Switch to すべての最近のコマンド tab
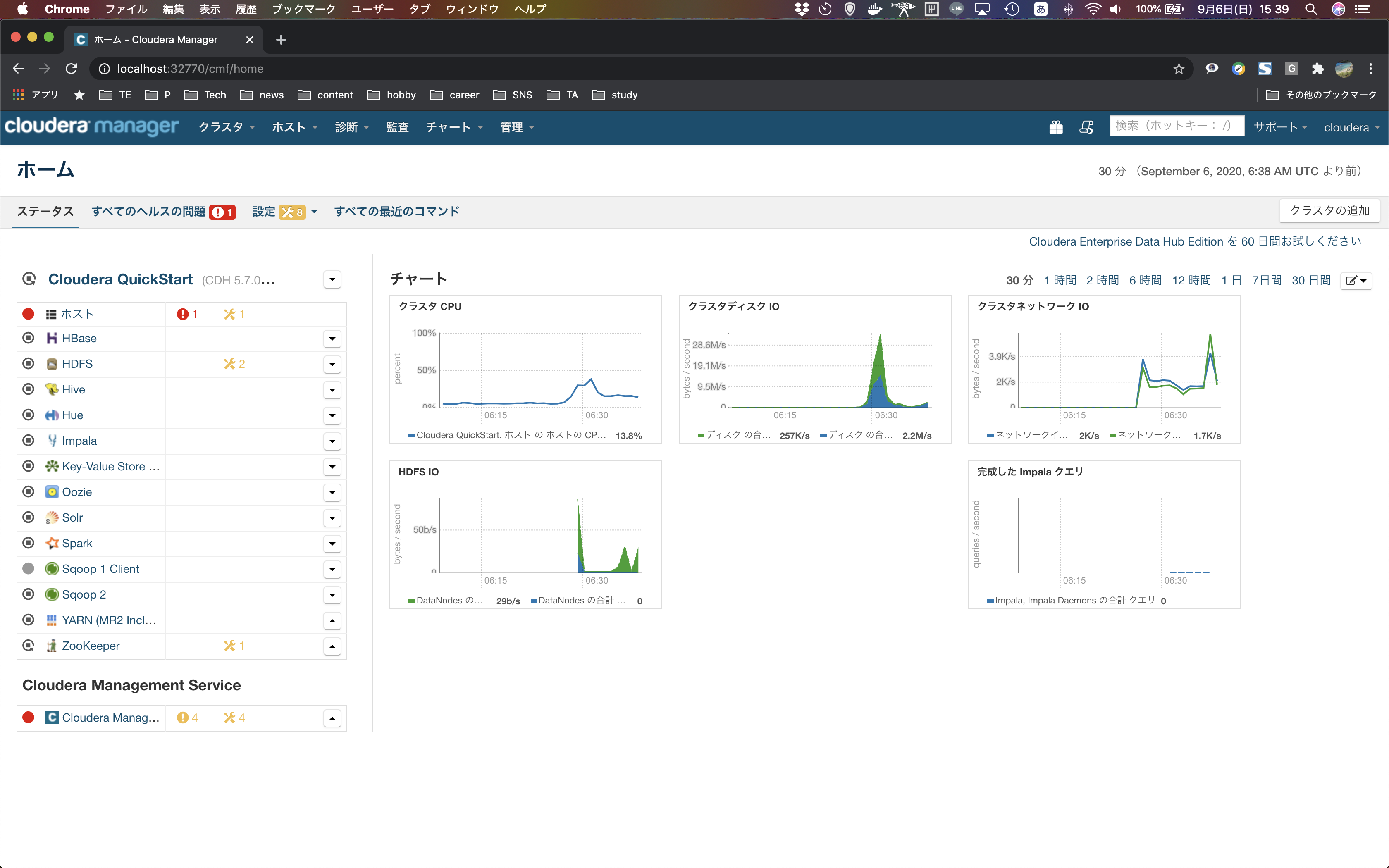The height and width of the screenshot is (868, 1389). point(396,211)
